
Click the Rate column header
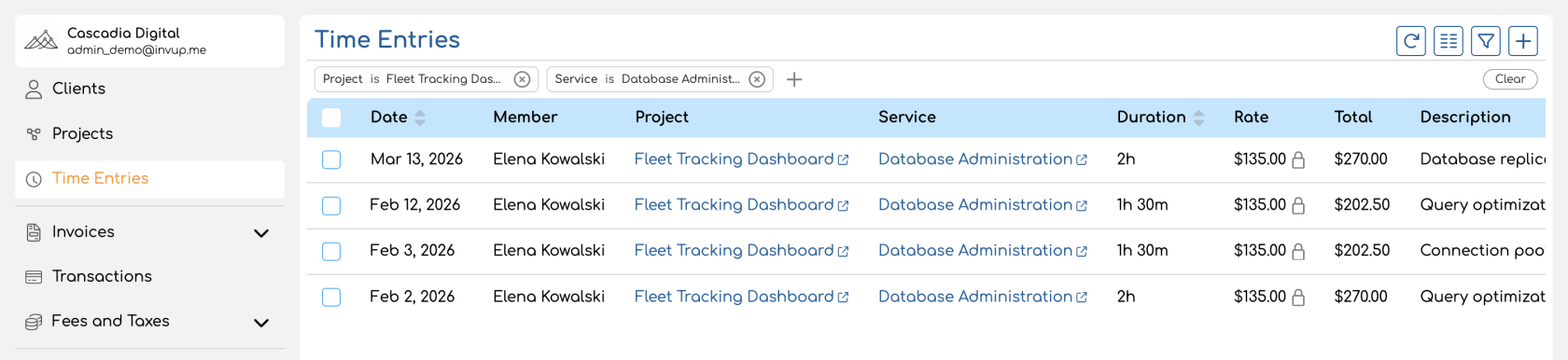coord(1252,118)
